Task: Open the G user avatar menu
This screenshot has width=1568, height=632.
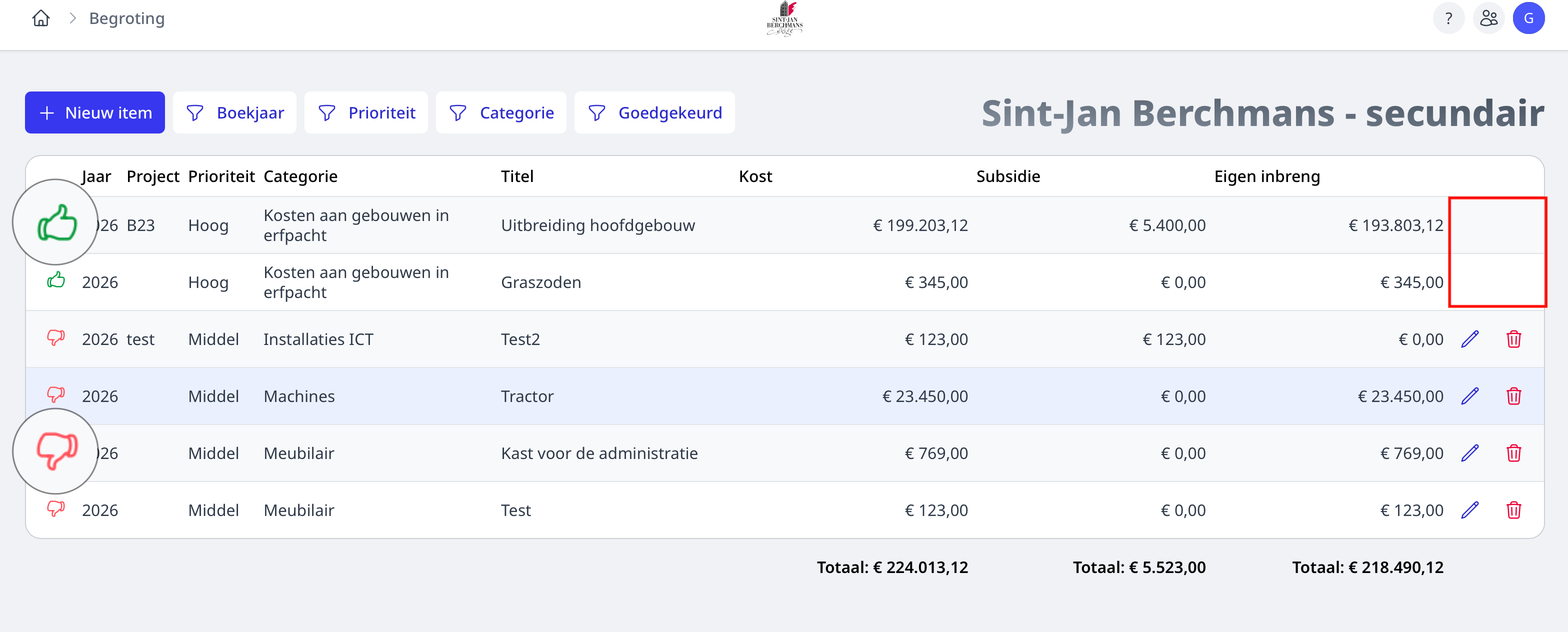Action: tap(1528, 18)
